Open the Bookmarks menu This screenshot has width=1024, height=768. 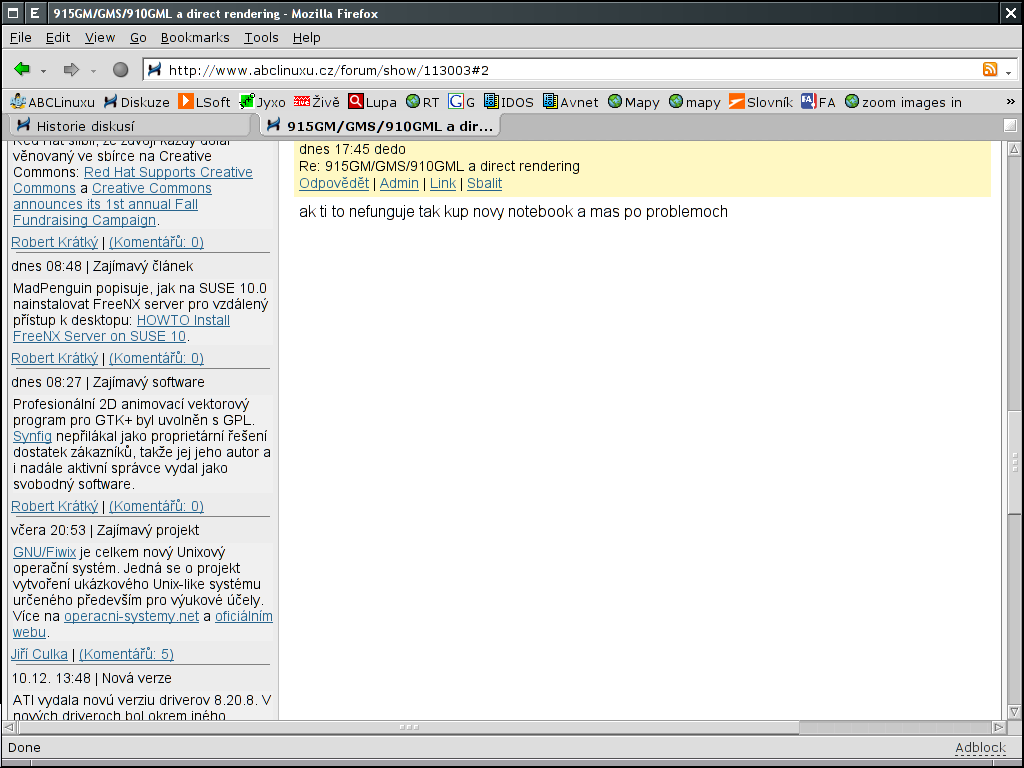[194, 37]
